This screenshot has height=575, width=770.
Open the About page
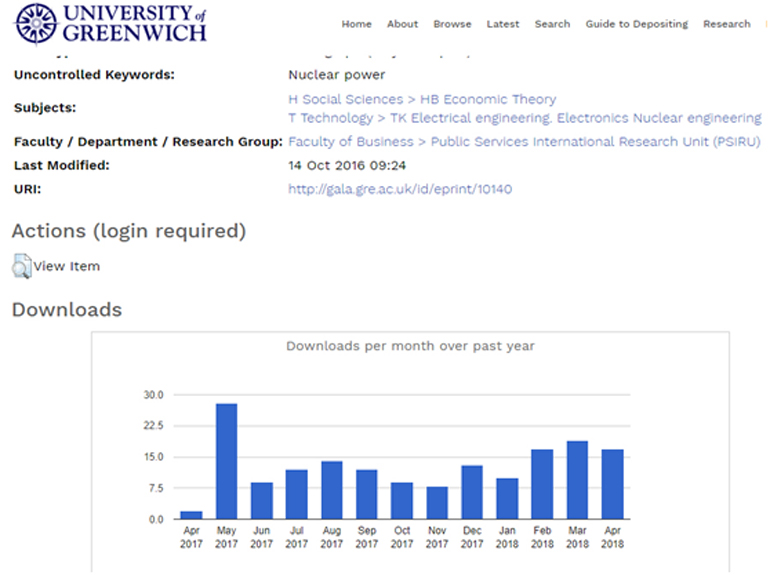coord(402,24)
